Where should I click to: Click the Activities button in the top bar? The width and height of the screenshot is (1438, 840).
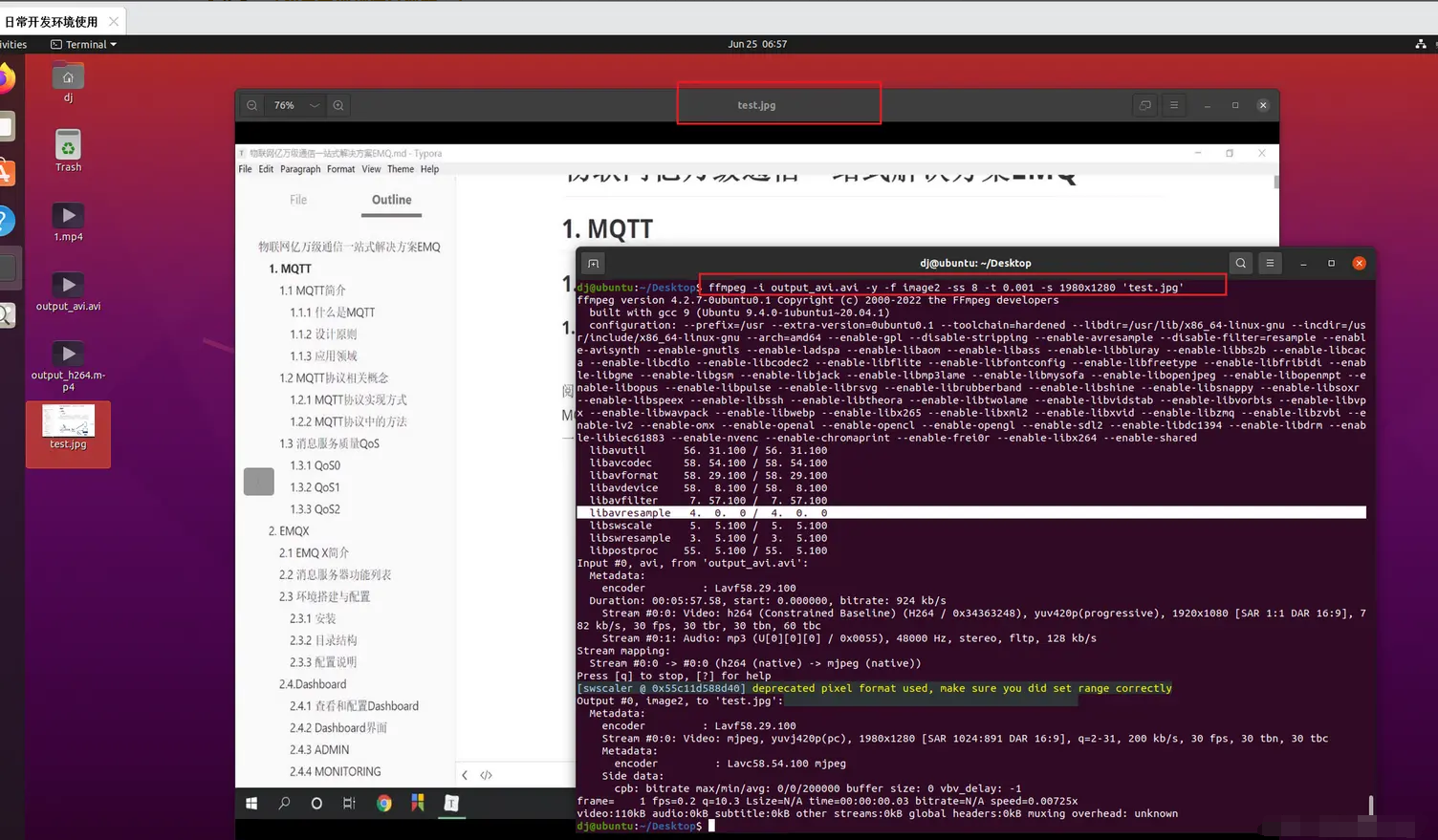[x=13, y=44]
